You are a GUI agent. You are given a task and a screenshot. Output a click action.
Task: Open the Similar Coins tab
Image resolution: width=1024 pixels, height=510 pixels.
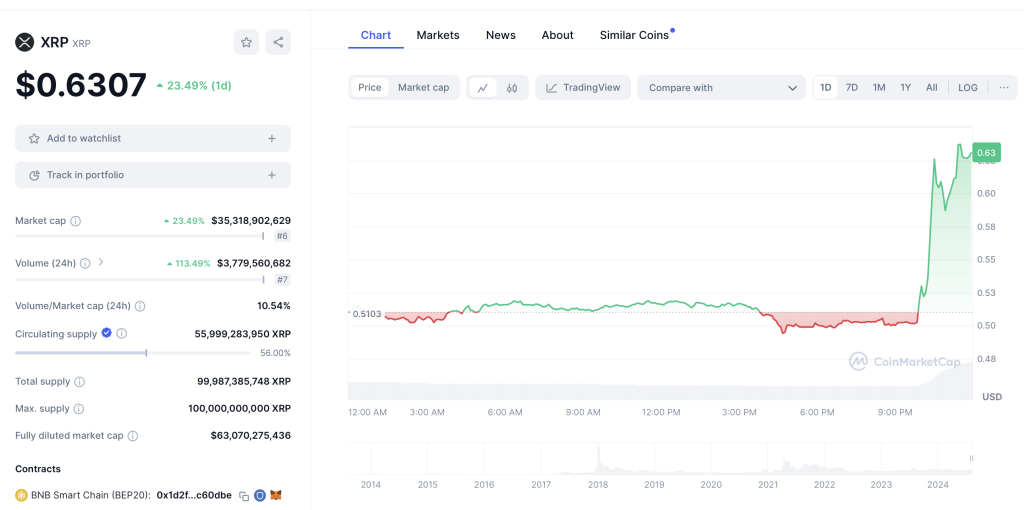[x=635, y=35]
